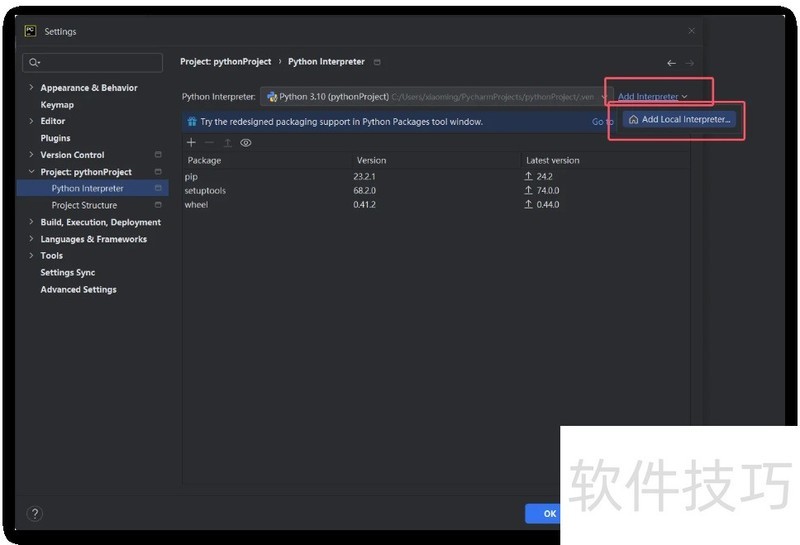The image size is (800, 545).
Task: Open the Add Interpreter link
Action: click(651, 97)
